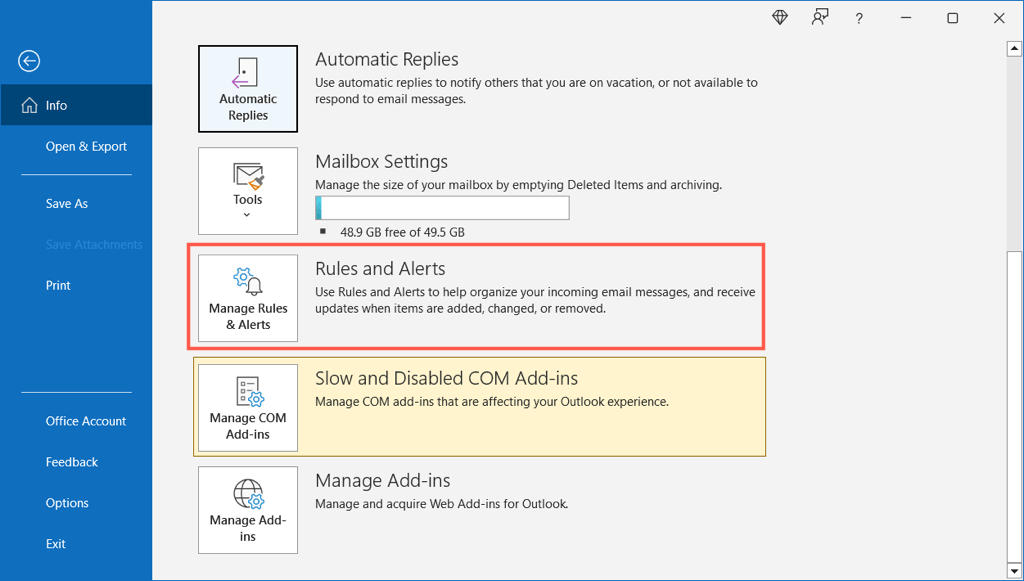Open the Manage Add-ins globe icon
The width and height of the screenshot is (1024, 581).
247,510
